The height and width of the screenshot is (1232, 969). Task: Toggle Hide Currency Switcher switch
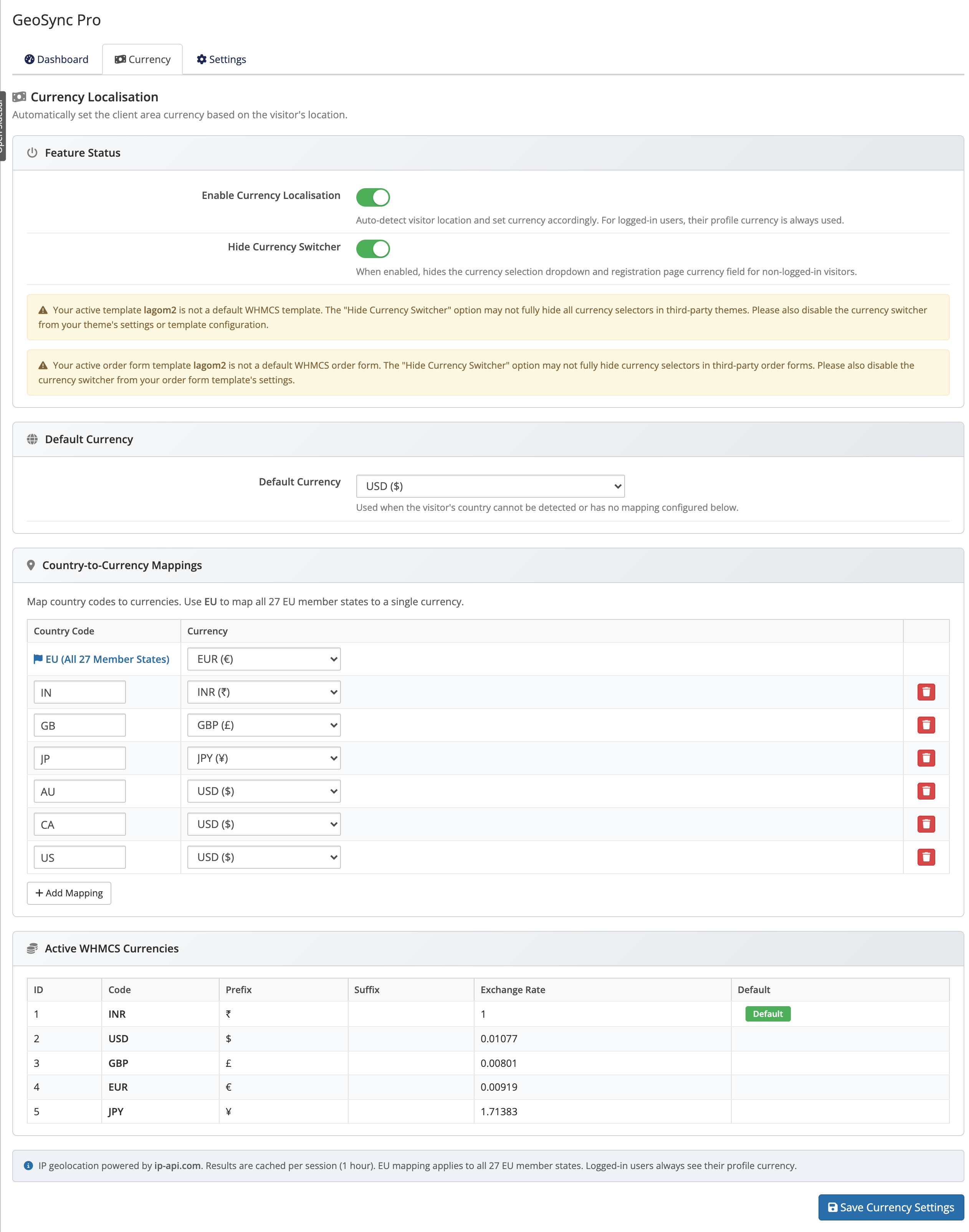point(373,248)
